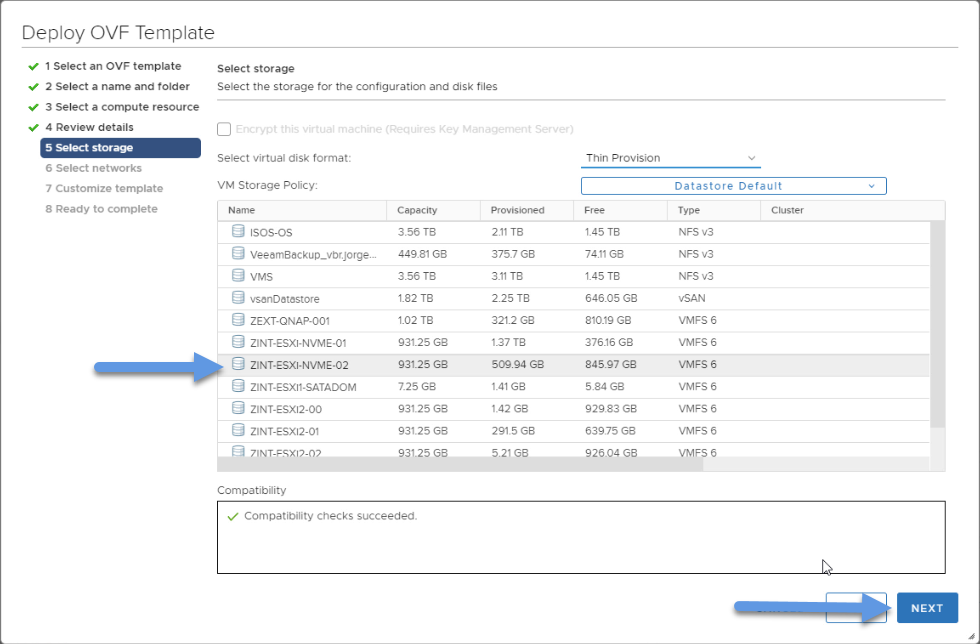The image size is (980, 644).
Task: Click the vertical scrollbar of datastore list
Action: pyautogui.click(x=938, y=324)
